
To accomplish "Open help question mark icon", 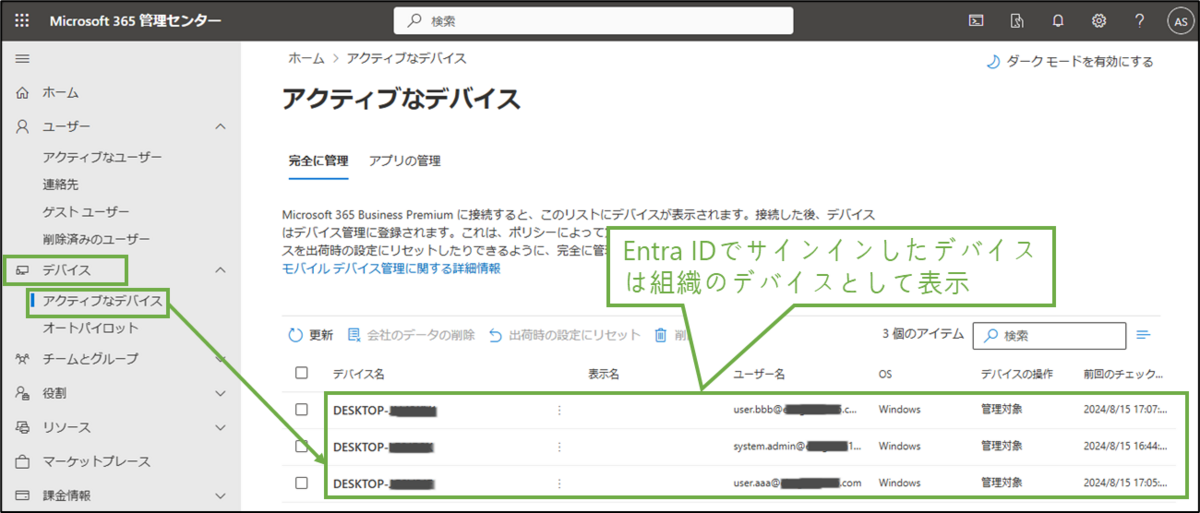I will 1139,20.
